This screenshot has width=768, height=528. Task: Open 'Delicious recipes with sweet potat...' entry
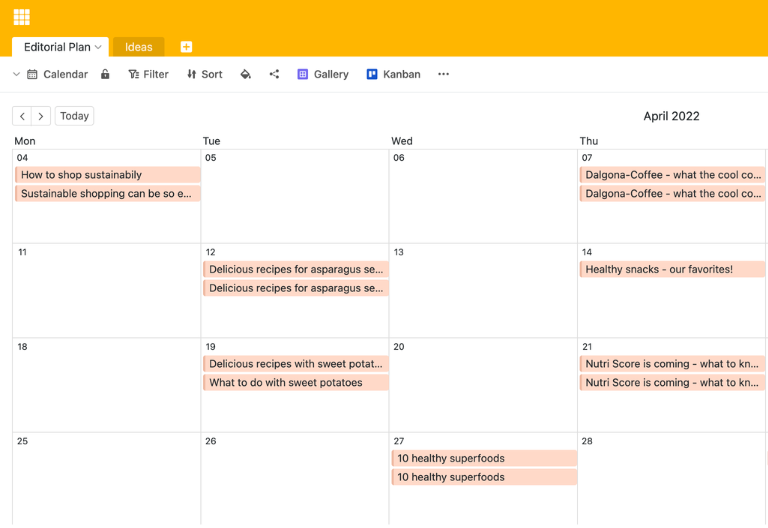point(296,364)
